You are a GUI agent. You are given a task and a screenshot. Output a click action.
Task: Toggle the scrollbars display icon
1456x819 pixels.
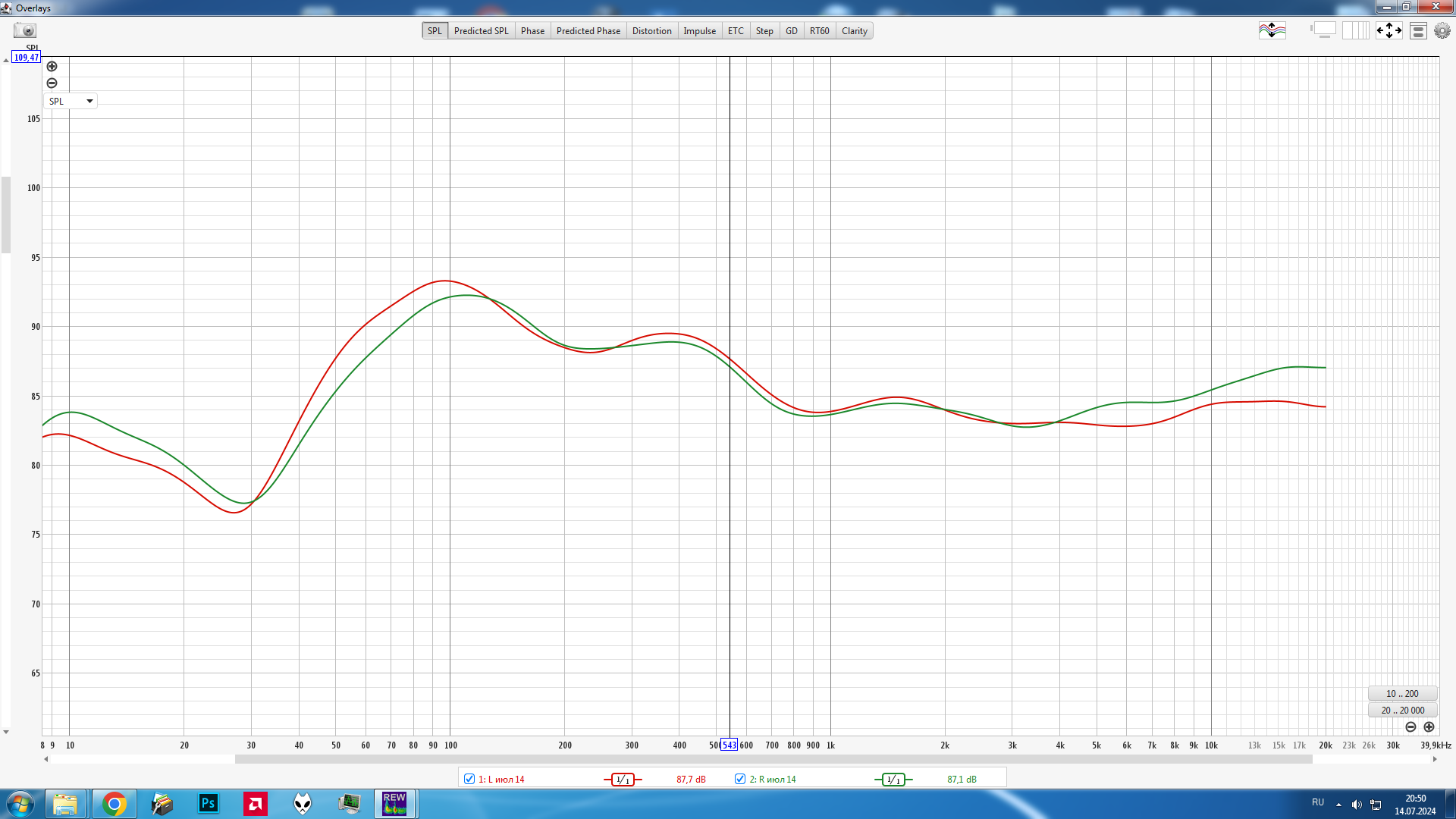click(x=1323, y=30)
